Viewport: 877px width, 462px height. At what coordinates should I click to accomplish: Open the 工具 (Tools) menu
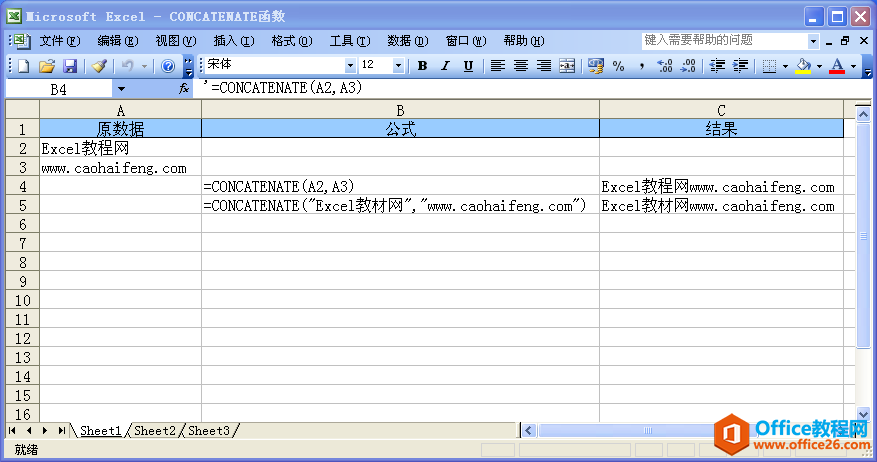pos(350,41)
